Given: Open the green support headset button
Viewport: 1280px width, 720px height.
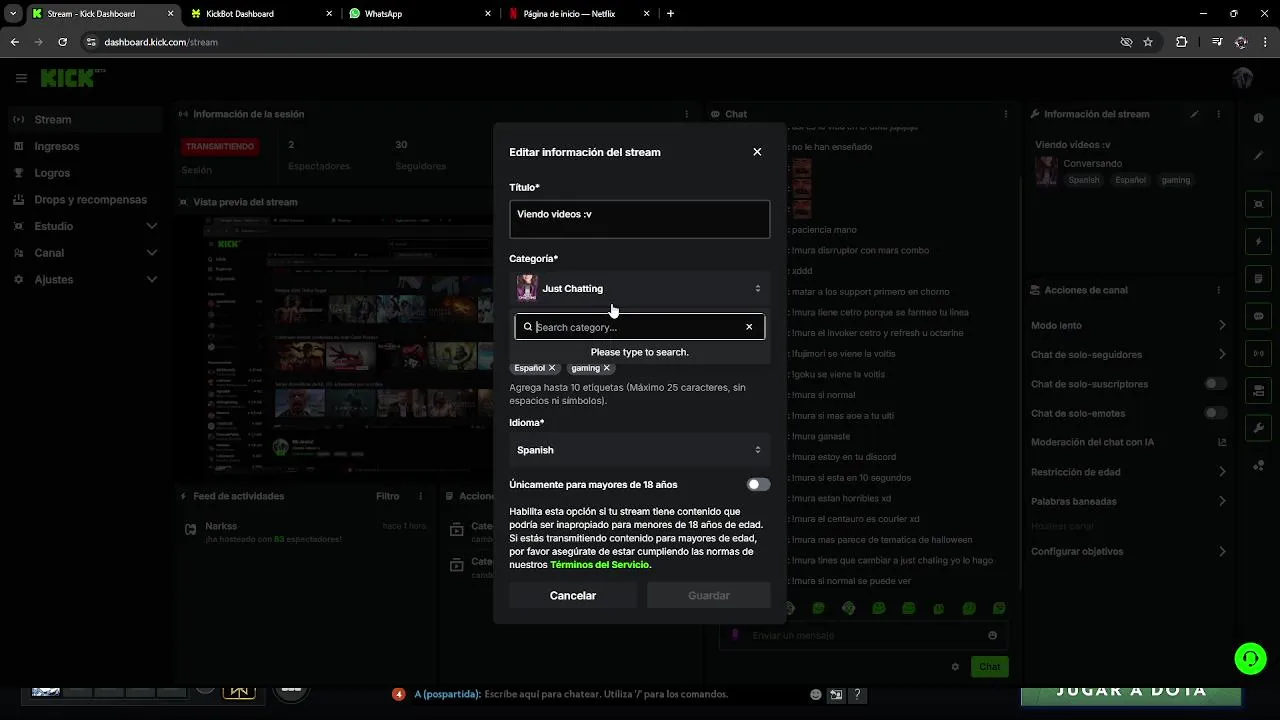Looking at the screenshot, I should [x=1250, y=658].
